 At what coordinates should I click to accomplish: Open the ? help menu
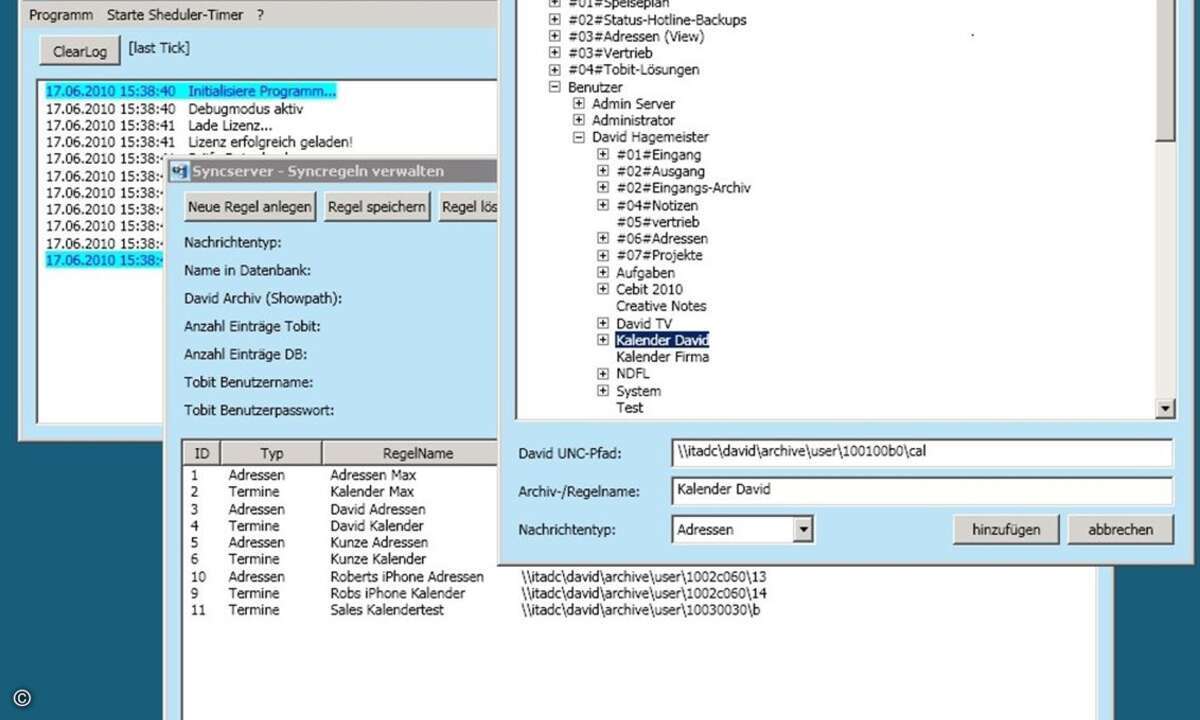point(261,15)
